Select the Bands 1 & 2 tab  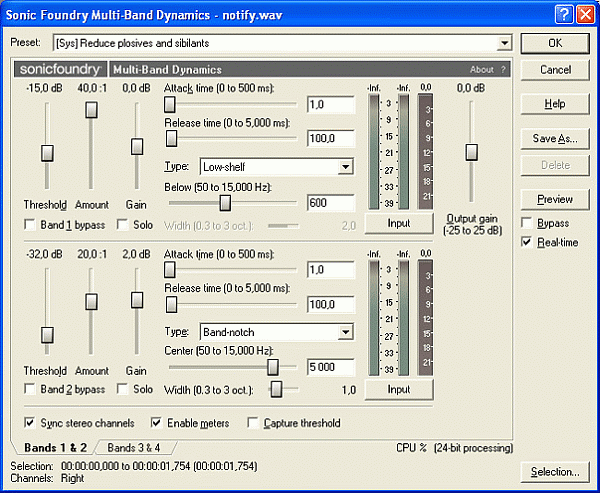click(x=55, y=447)
